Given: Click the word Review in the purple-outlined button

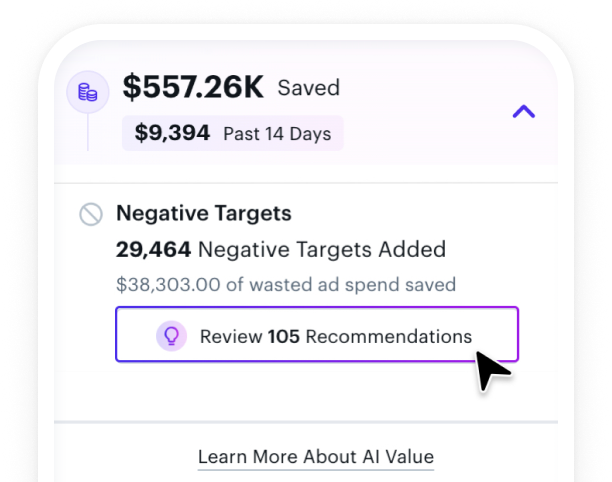Looking at the screenshot, I should pyautogui.click(x=231, y=336).
